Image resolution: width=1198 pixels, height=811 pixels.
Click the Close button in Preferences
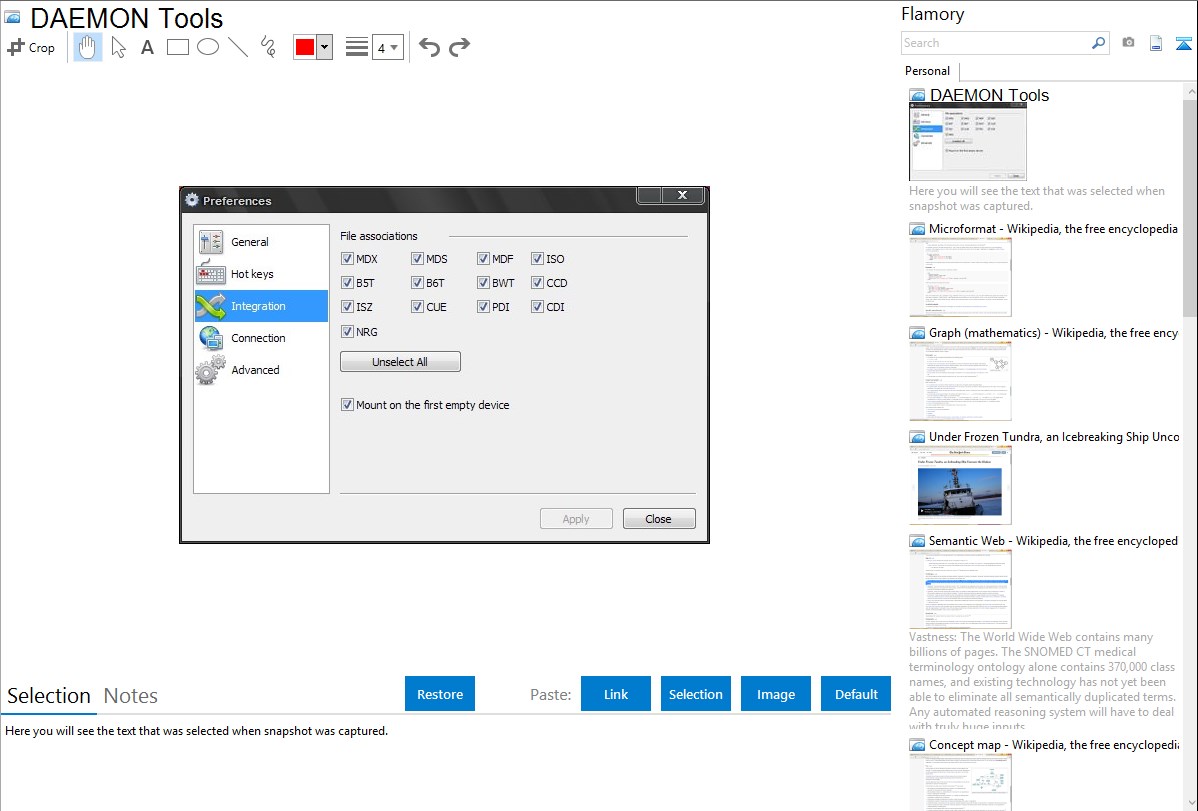pyautogui.click(x=659, y=519)
